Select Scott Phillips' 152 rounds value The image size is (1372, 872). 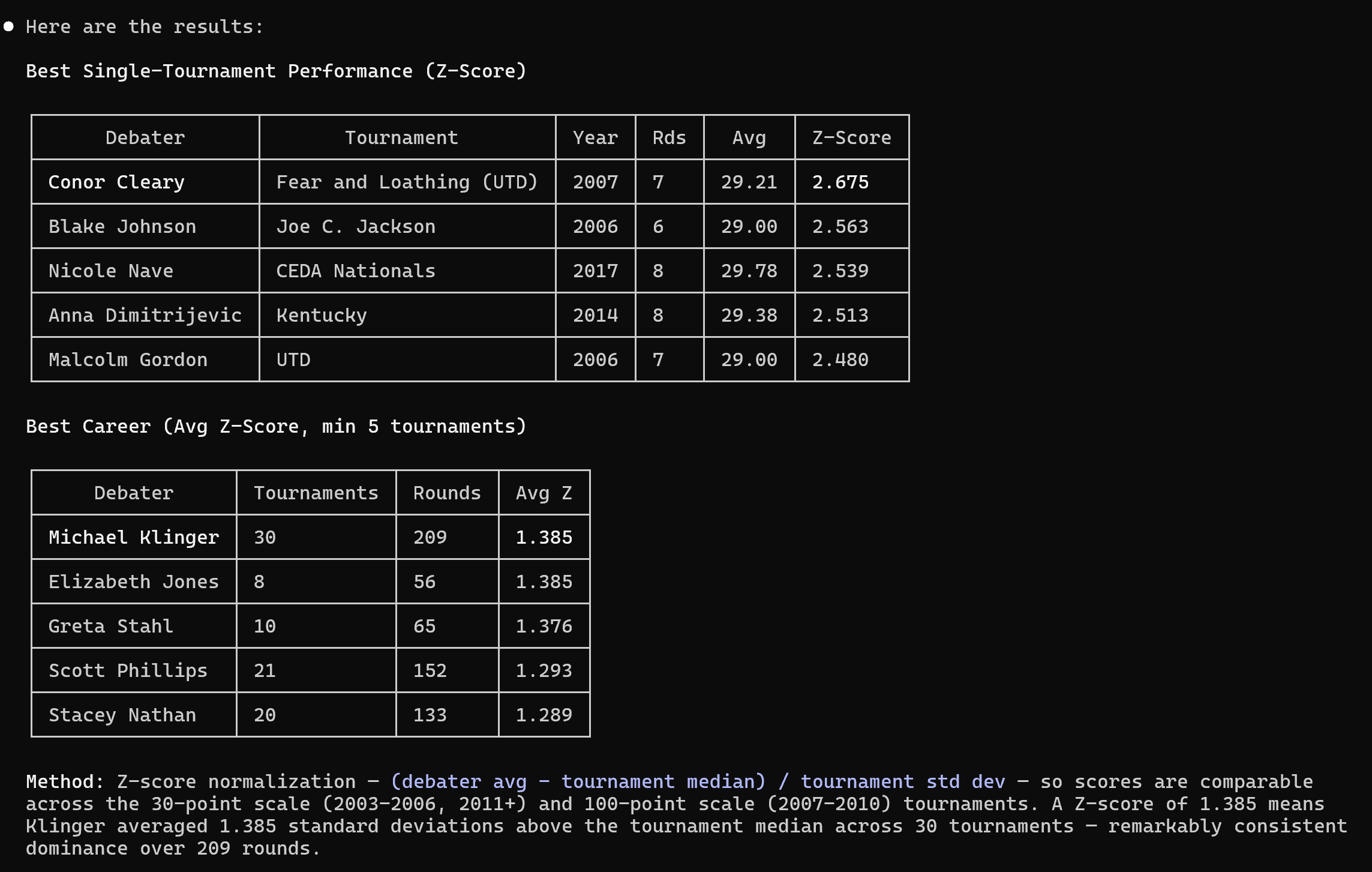coord(430,670)
